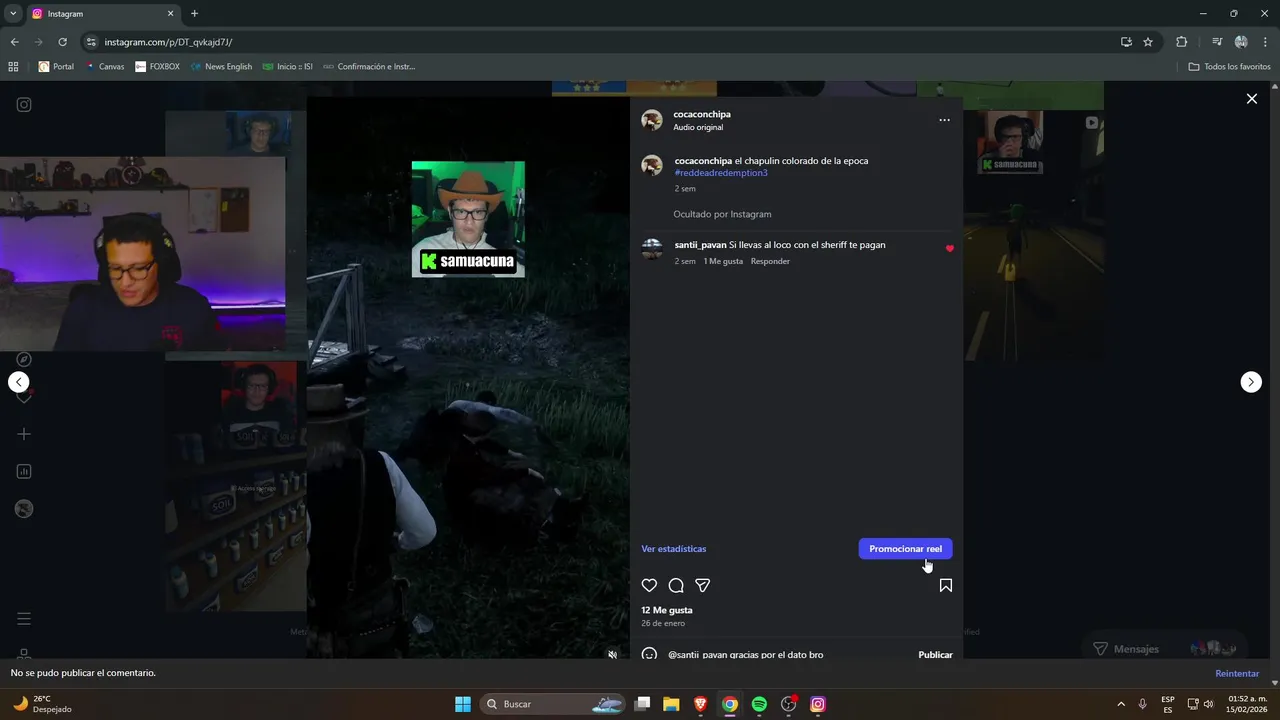Click the comment bubble icon

point(676,585)
